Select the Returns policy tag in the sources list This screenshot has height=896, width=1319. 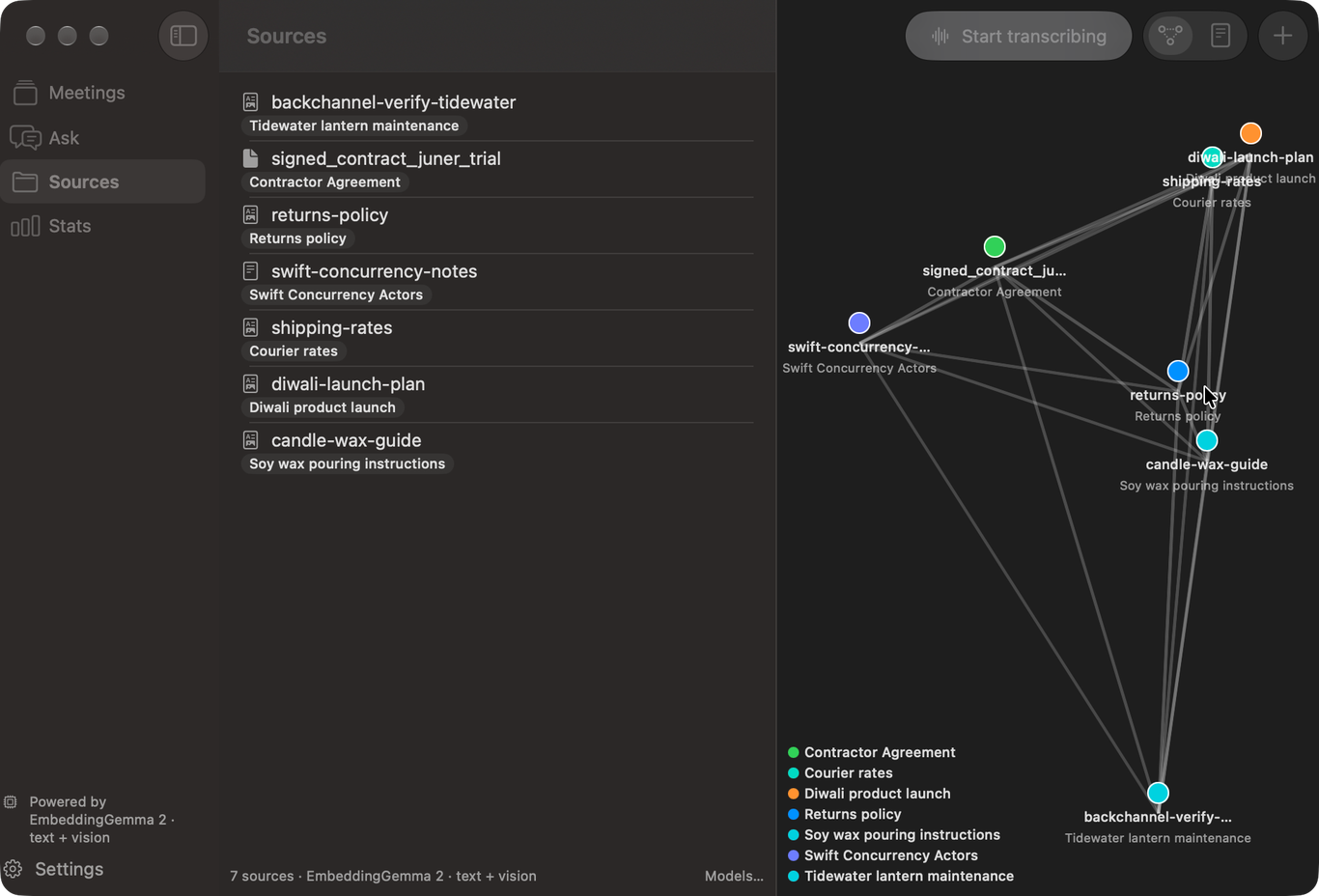[x=297, y=238]
